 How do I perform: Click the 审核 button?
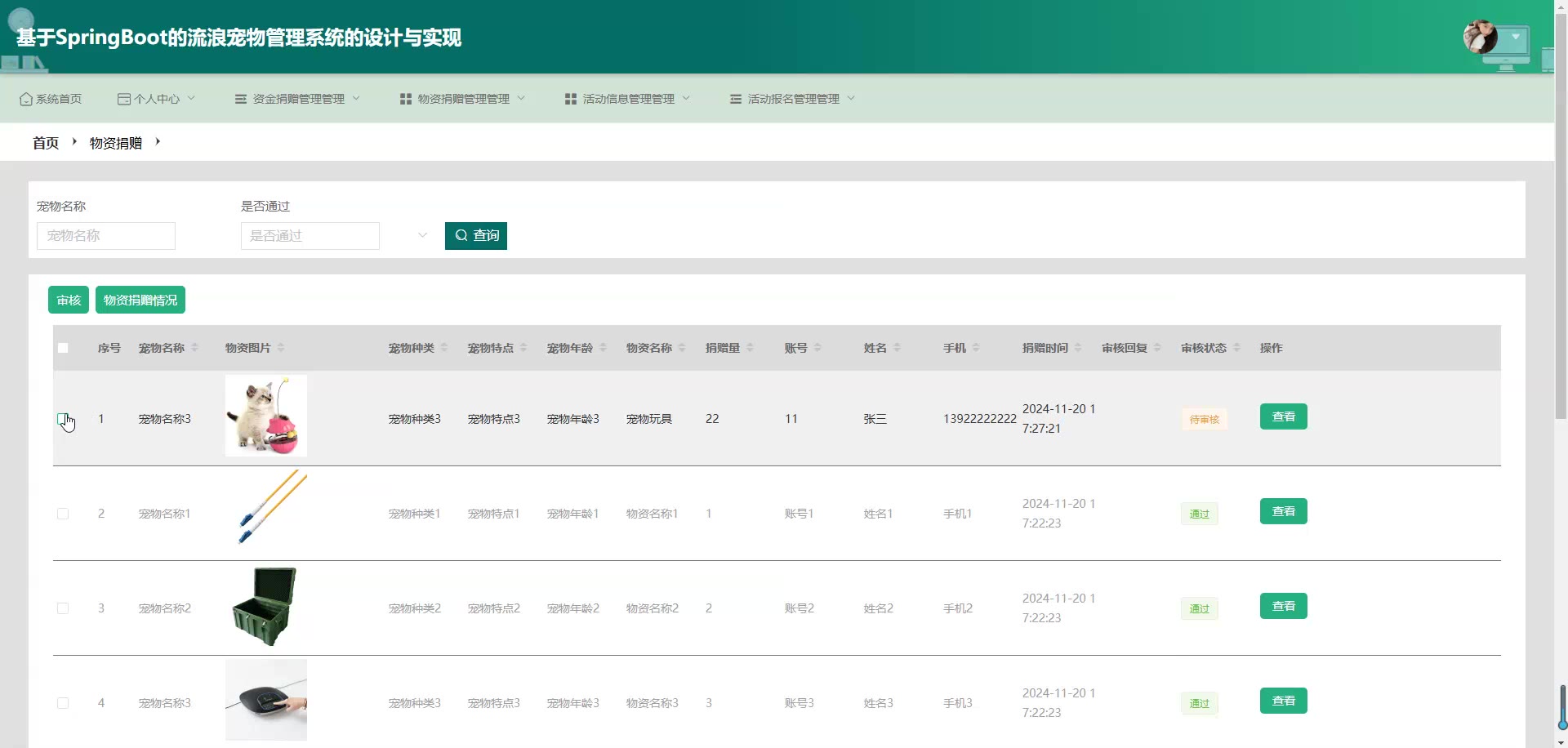coord(69,300)
